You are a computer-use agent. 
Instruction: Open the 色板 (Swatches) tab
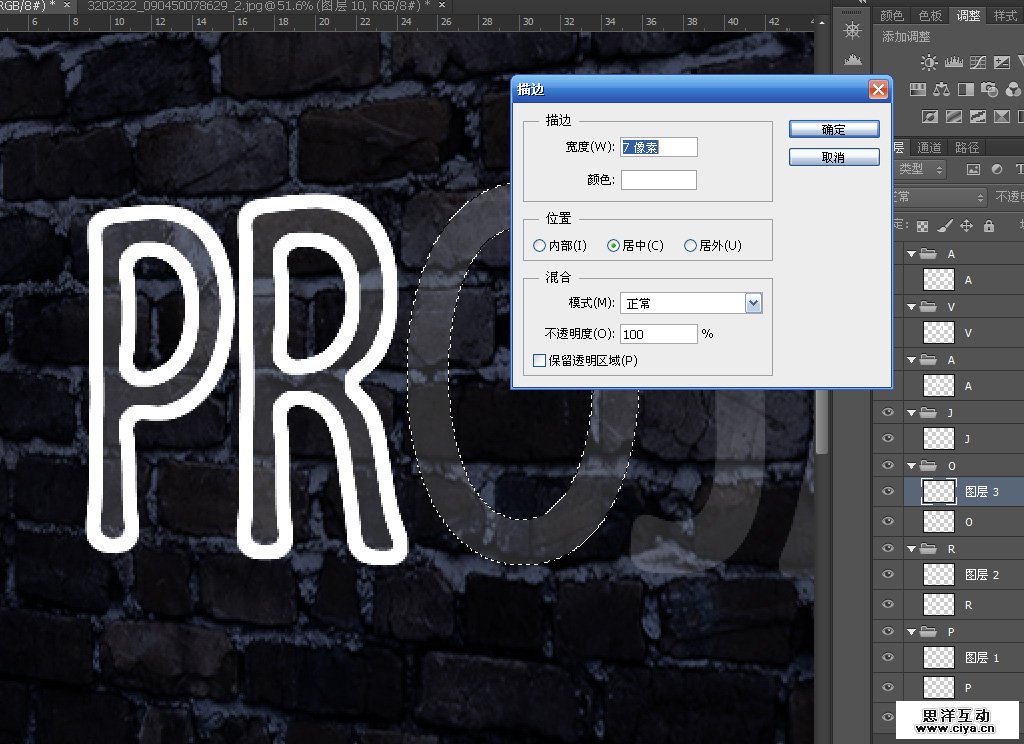click(931, 15)
